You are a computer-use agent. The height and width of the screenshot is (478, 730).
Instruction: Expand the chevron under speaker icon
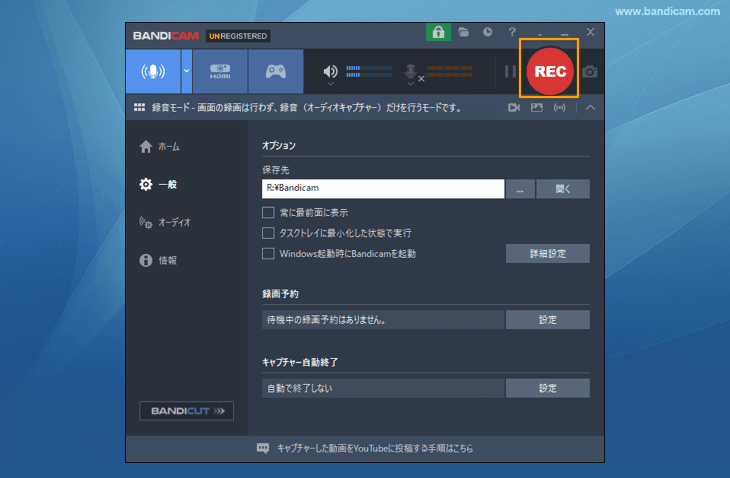coord(330,84)
